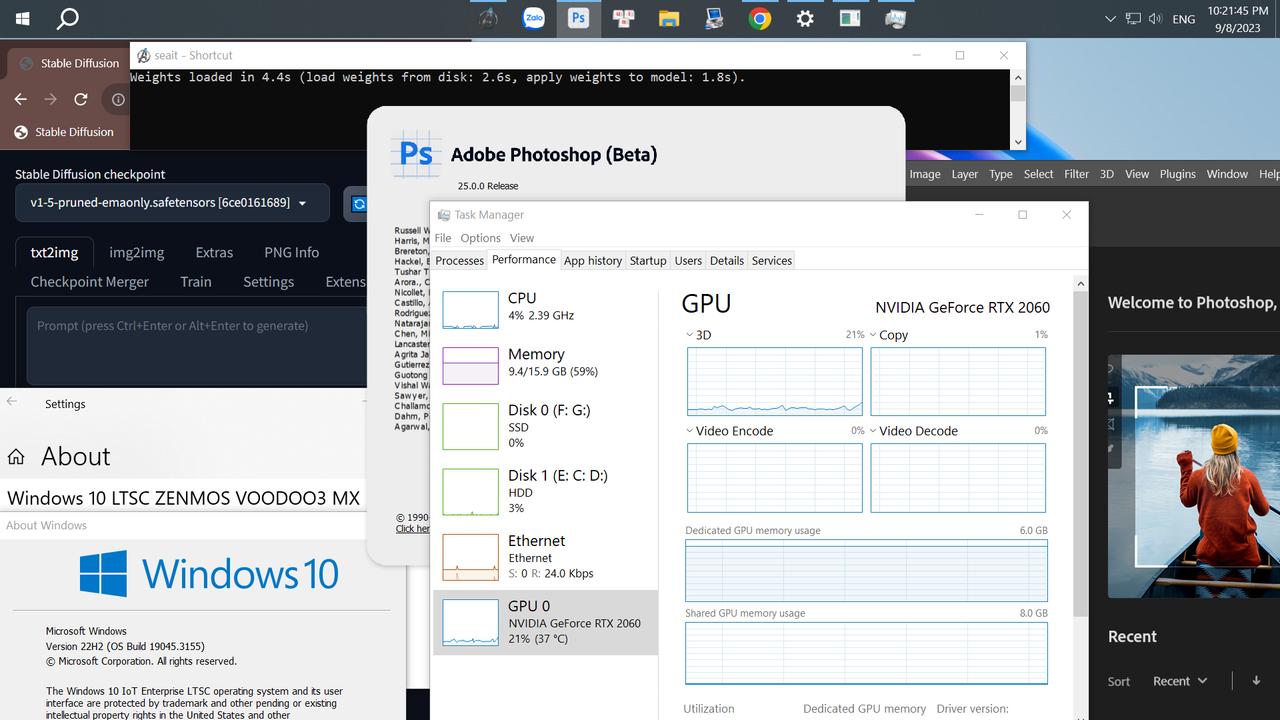Switch to the Services tab
The image size is (1280, 720).
pyautogui.click(x=772, y=261)
